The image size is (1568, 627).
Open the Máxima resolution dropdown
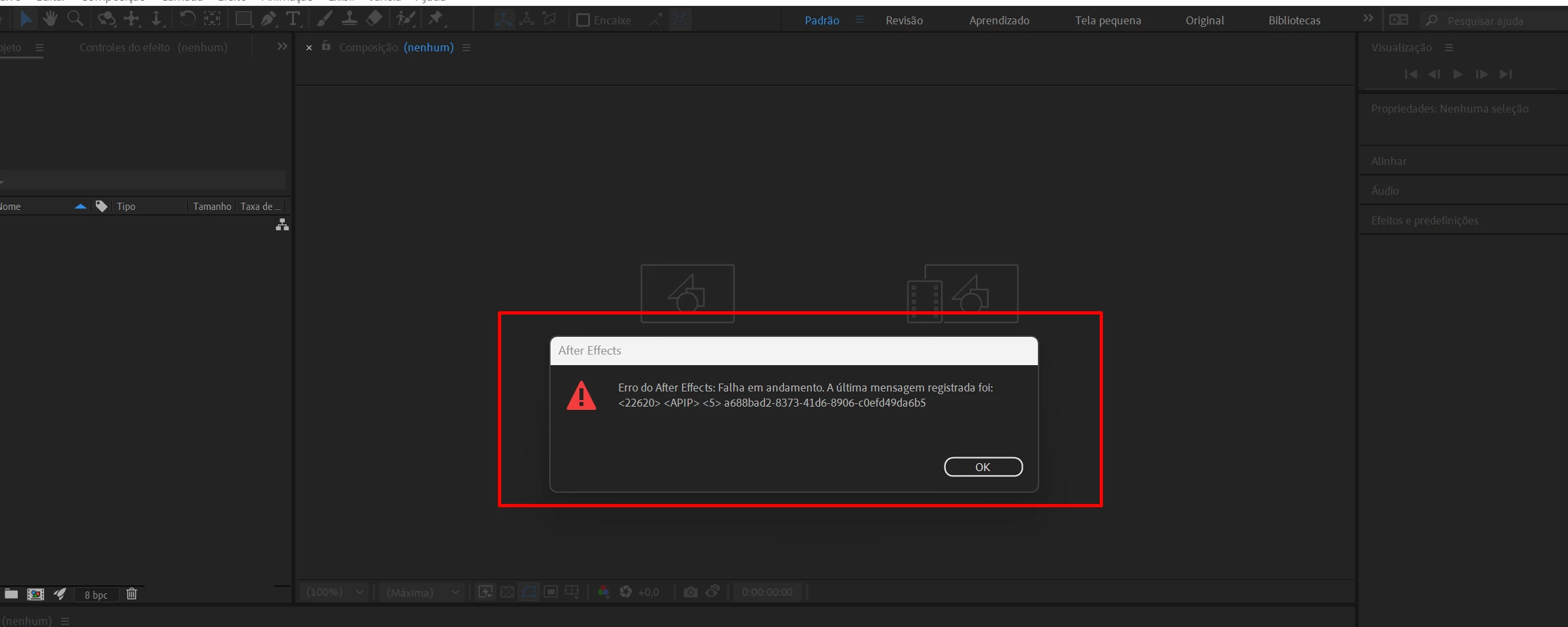click(422, 592)
